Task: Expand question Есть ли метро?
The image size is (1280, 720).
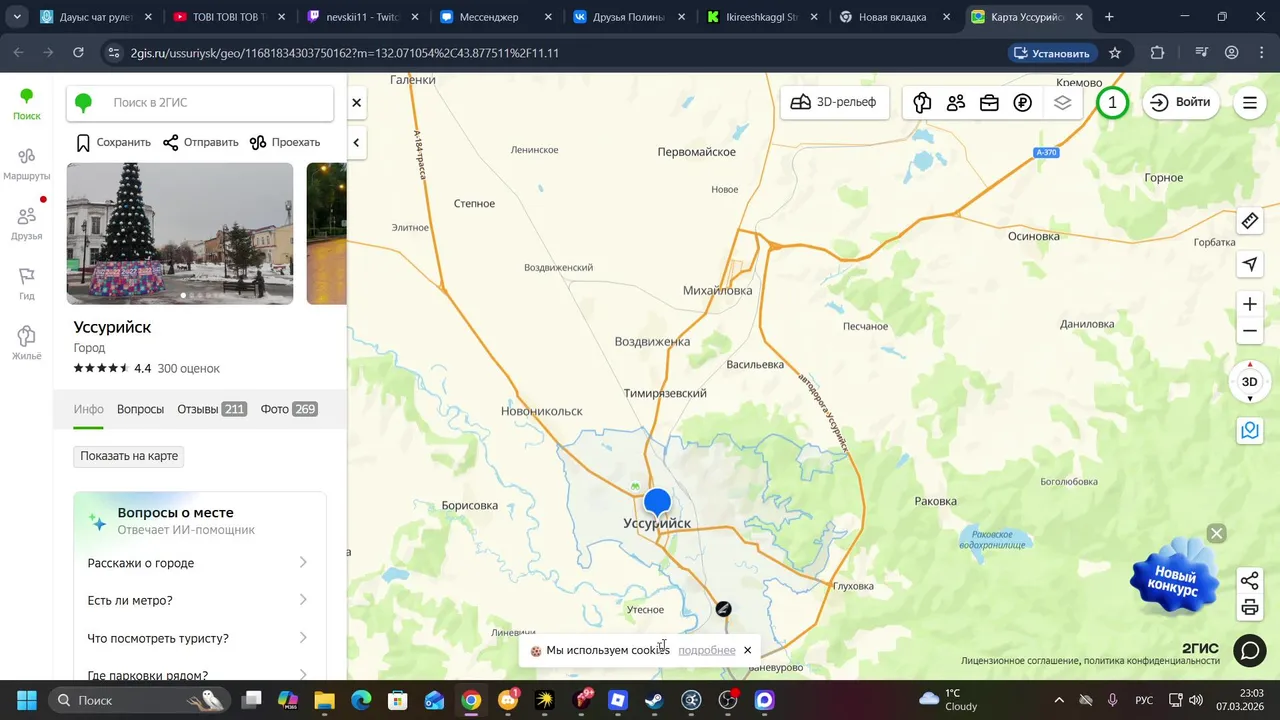Action: [199, 600]
